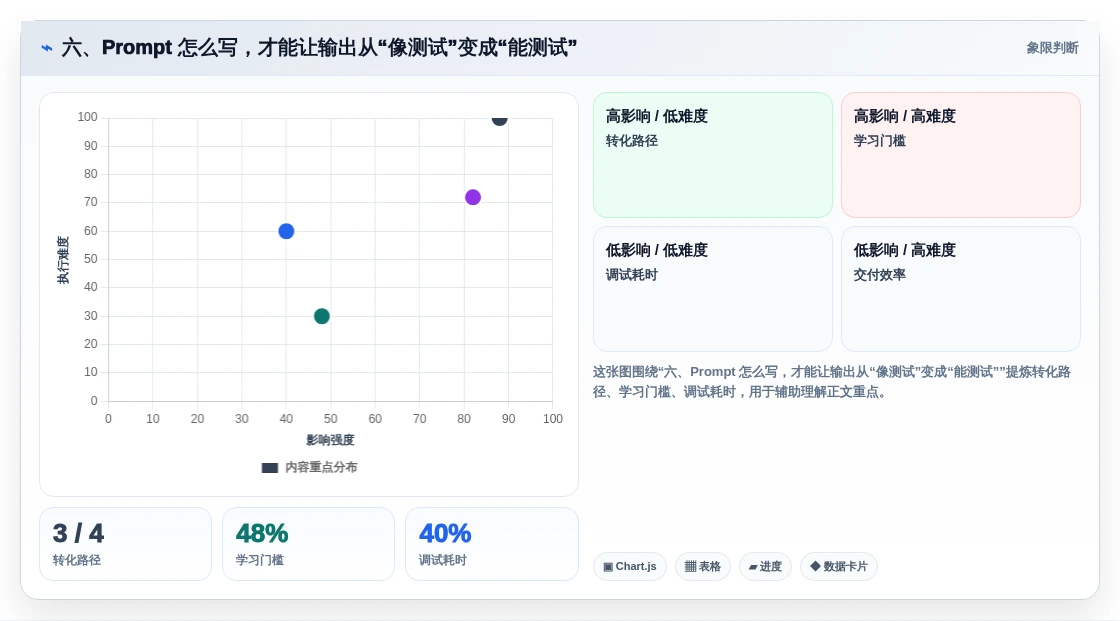Image resolution: width=1120 pixels, height=621 pixels.
Task: Click the 执行难度 y-axis title
Action: coord(64,259)
